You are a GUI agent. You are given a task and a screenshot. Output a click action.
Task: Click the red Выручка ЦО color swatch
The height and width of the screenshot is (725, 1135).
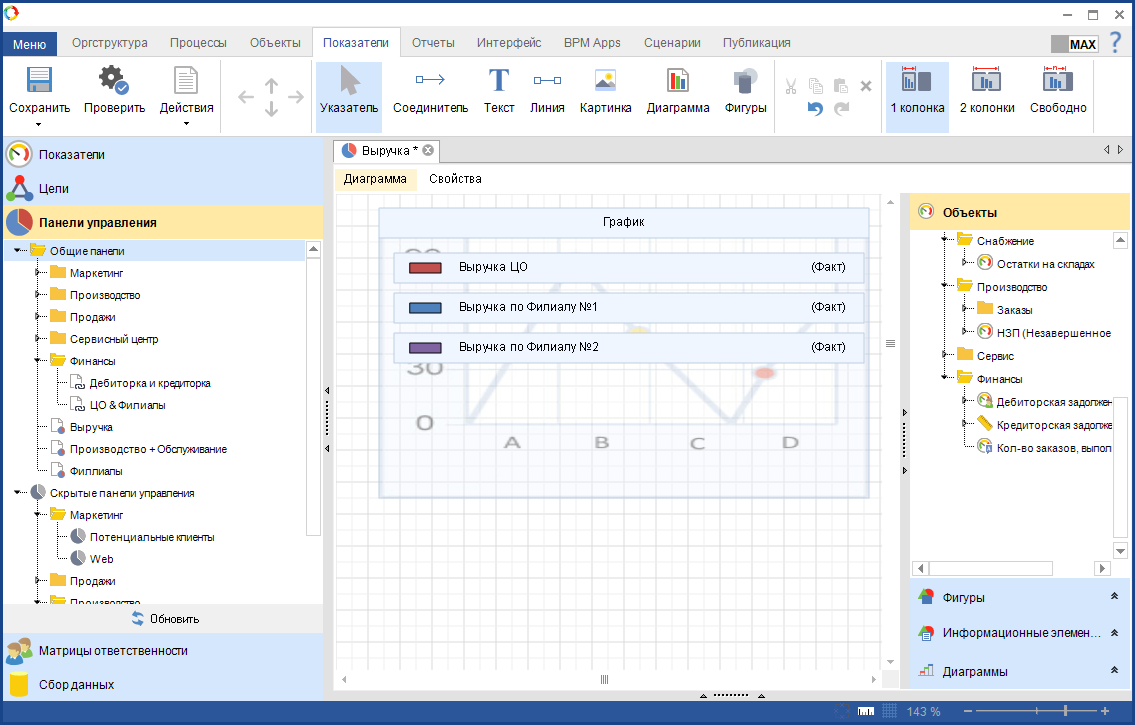tap(425, 267)
